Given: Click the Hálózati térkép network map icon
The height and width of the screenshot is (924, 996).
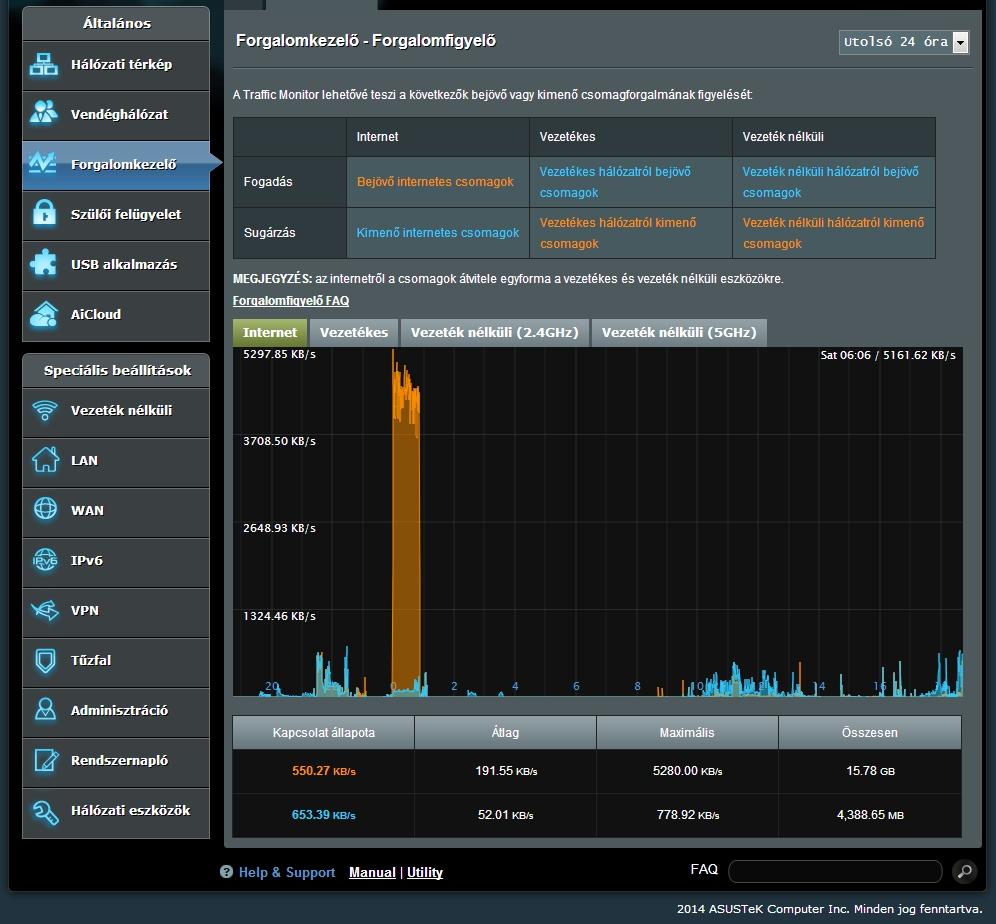Looking at the screenshot, I should coord(44,64).
